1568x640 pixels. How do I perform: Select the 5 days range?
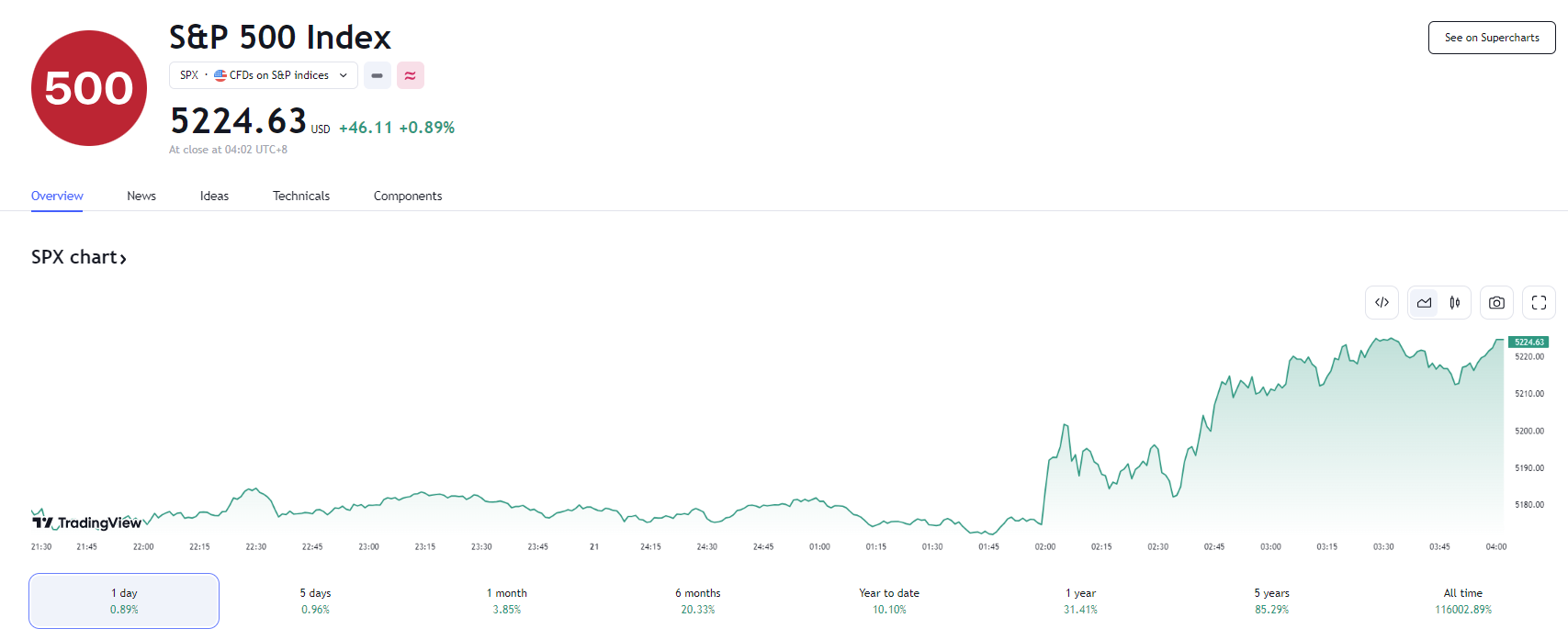(x=315, y=601)
